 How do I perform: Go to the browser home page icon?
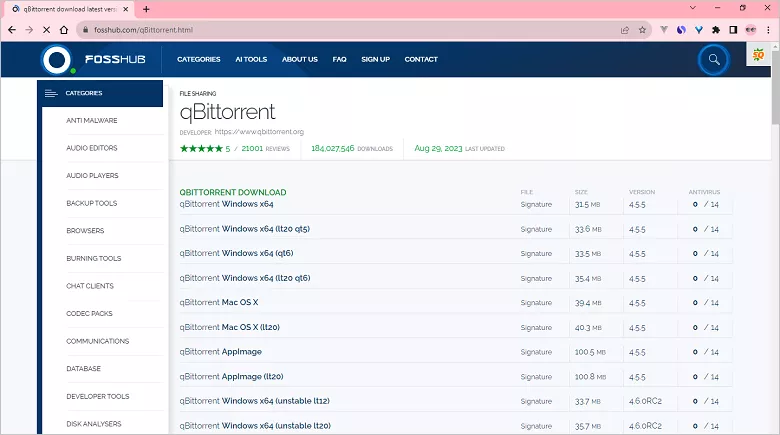pos(64,30)
